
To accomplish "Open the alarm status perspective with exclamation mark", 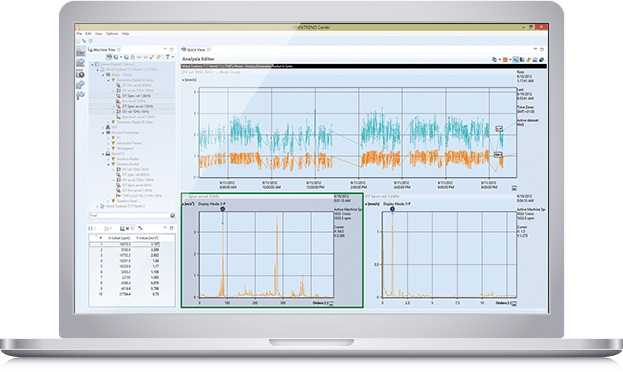I will click(81, 74).
